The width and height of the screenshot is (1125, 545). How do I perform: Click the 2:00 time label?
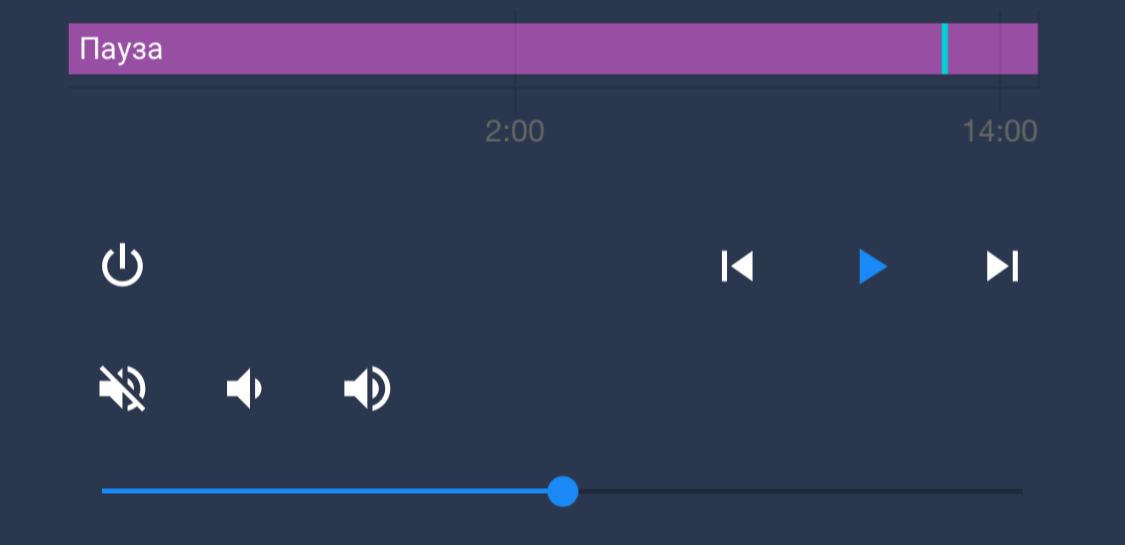tap(514, 131)
